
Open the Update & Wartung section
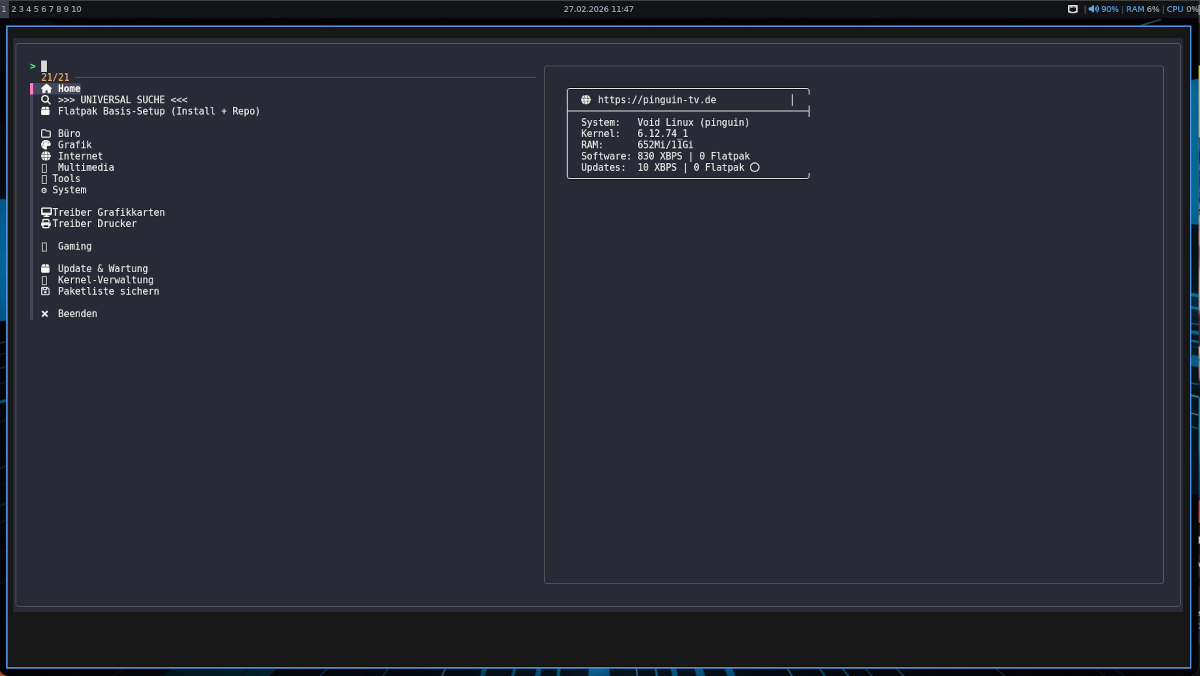pos(103,268)
